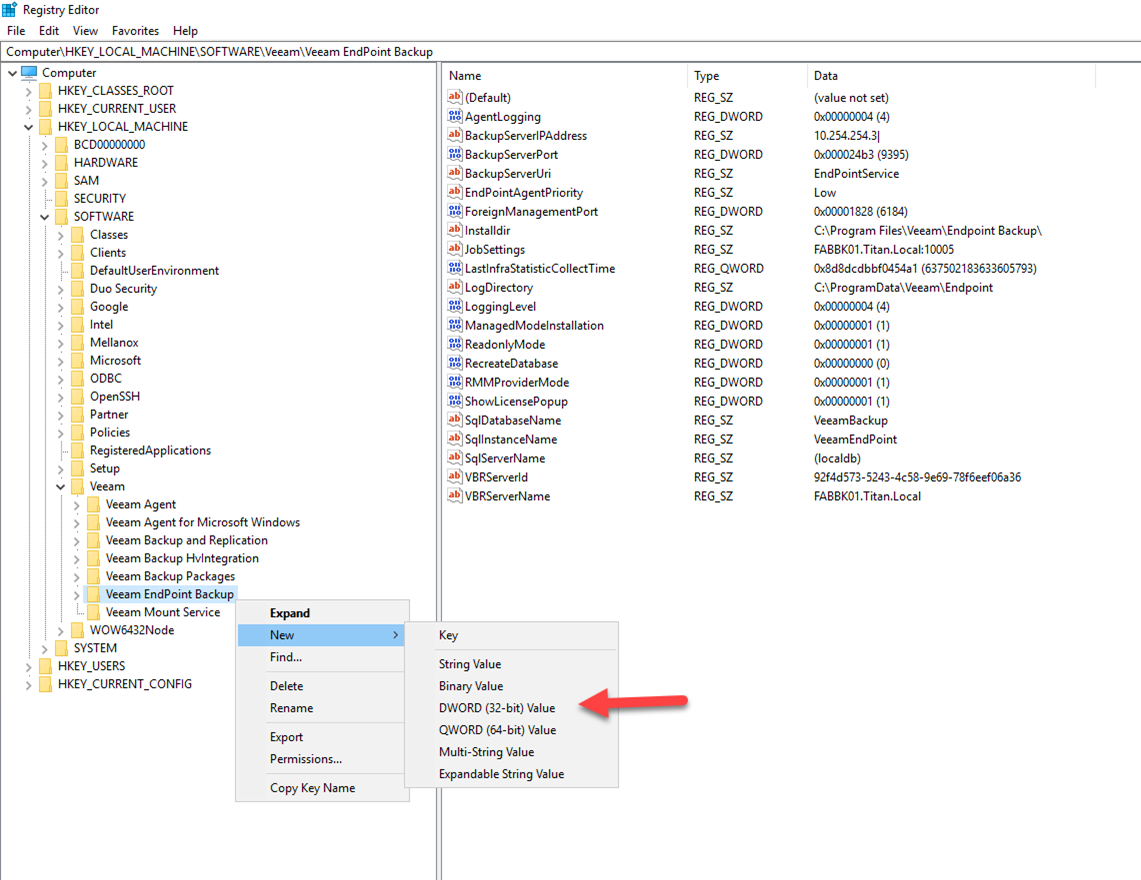Select the OpenSSH key in tree
Screen dimensions: 1141x880
pyautogui.click(x=115, y=397)
